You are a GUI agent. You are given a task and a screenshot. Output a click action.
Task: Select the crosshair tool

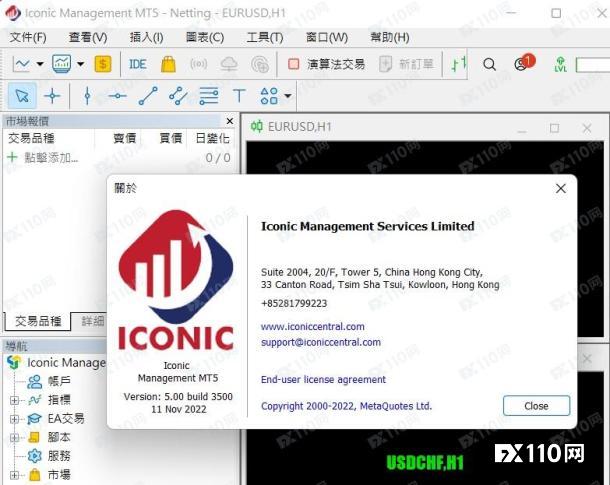[x=52, y=96]
